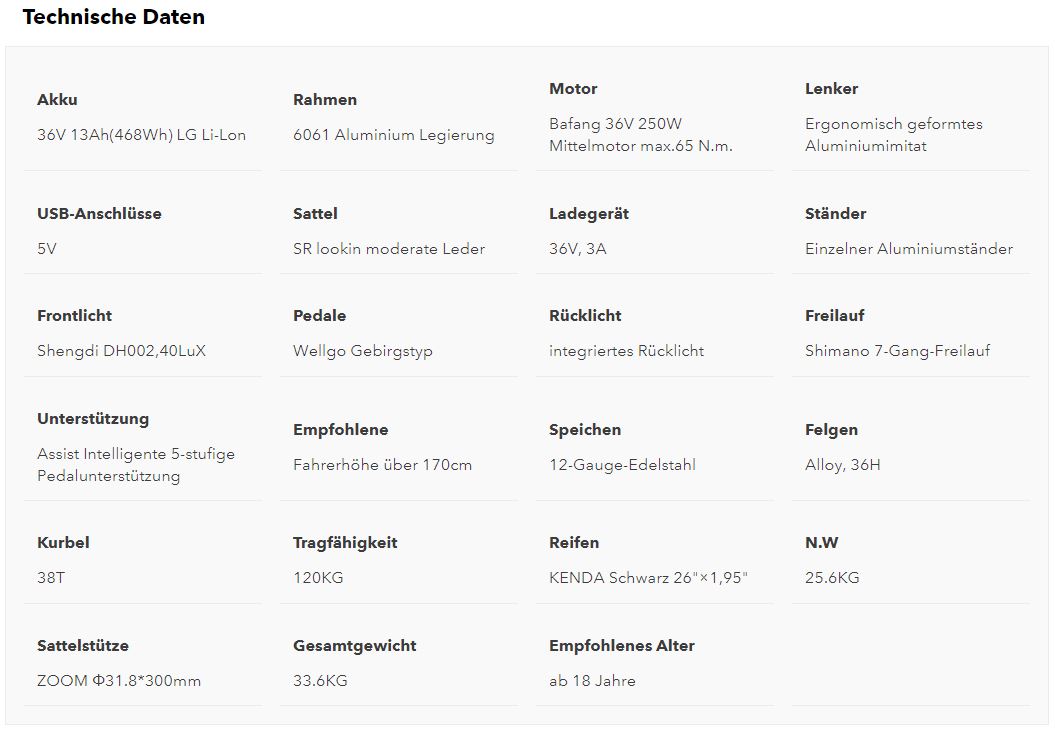
Task: Select the ab 18 Jahre text
Action: [592, 681]
